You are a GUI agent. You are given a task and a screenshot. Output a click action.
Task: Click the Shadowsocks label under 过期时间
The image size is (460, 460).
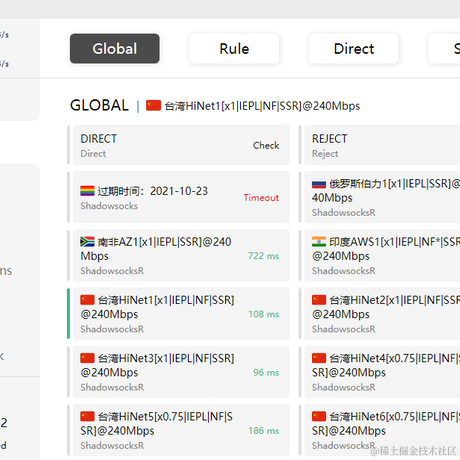point(109,206)
